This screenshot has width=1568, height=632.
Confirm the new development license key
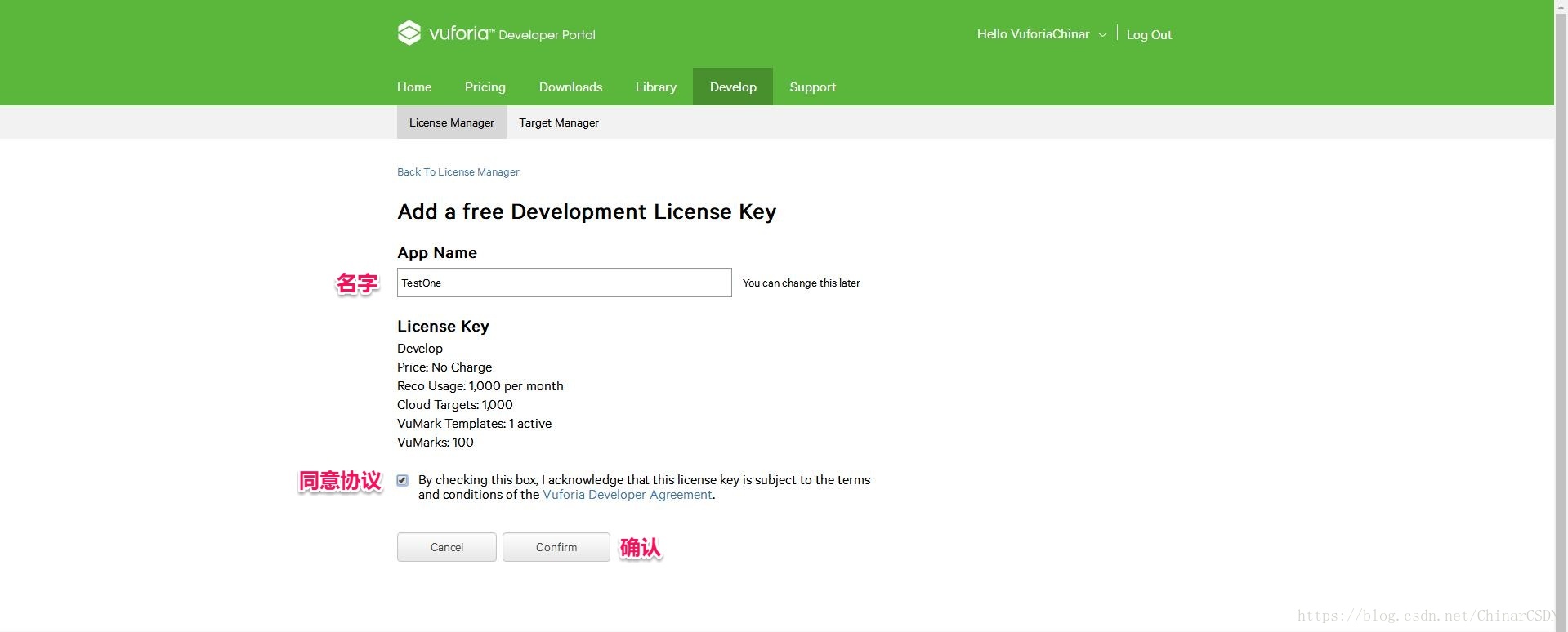click(x=556, y=547)
